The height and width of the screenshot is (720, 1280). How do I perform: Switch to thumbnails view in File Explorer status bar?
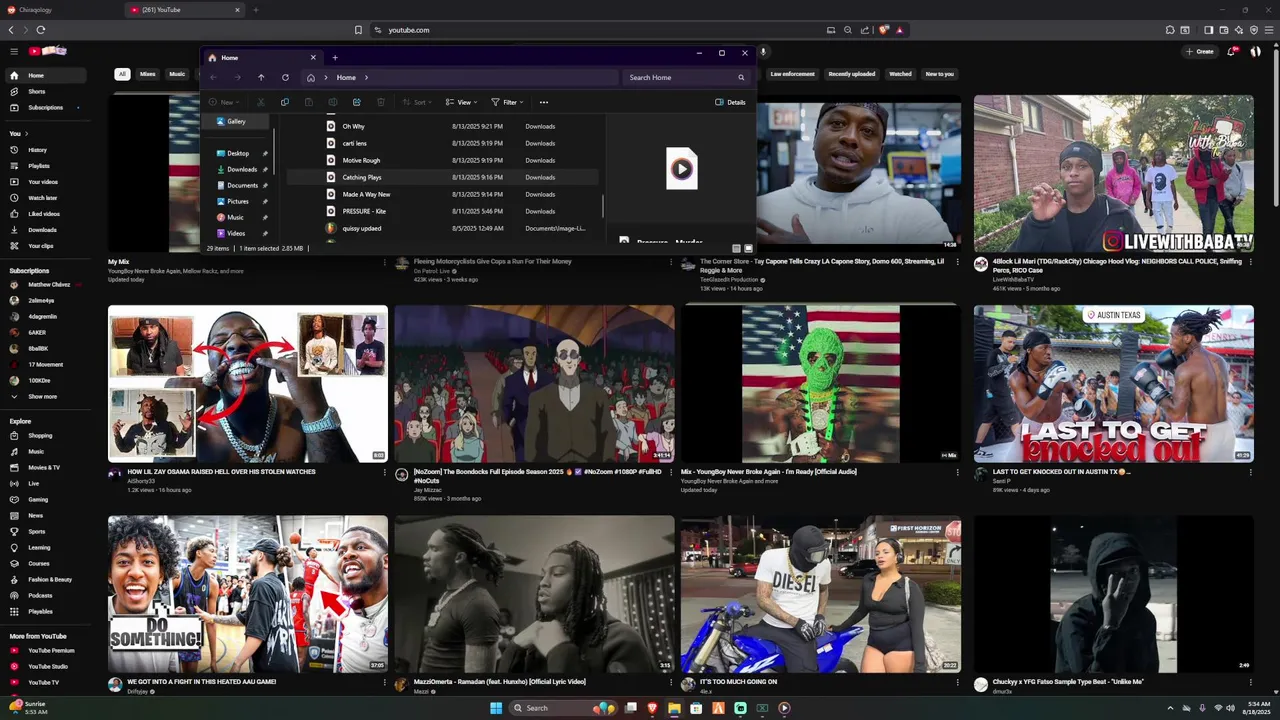(748, 248)
